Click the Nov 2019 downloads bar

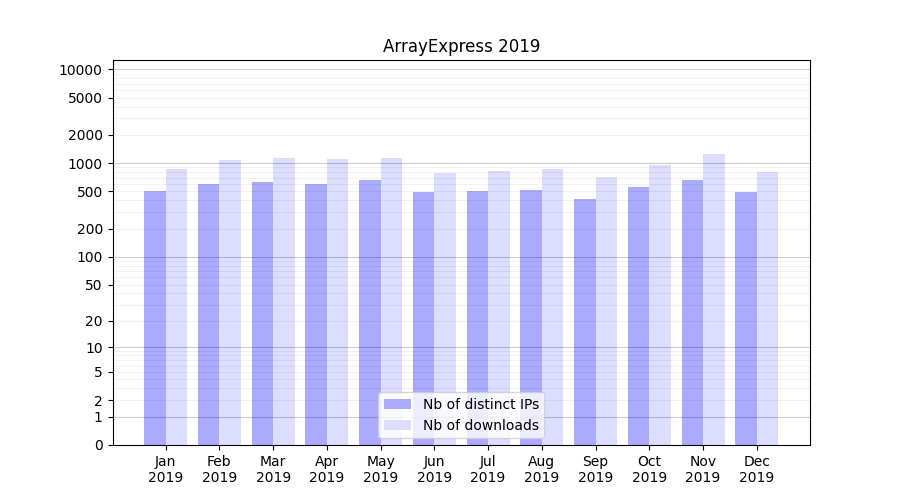[714, 300]
